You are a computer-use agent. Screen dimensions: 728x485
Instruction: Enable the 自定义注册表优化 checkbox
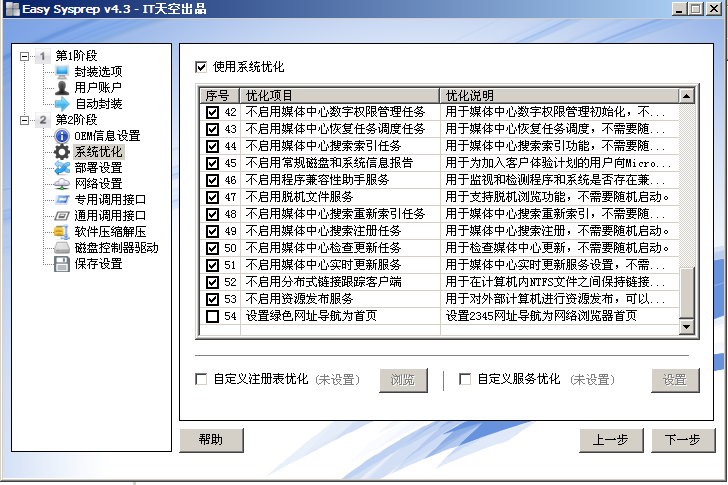point(202,380)
